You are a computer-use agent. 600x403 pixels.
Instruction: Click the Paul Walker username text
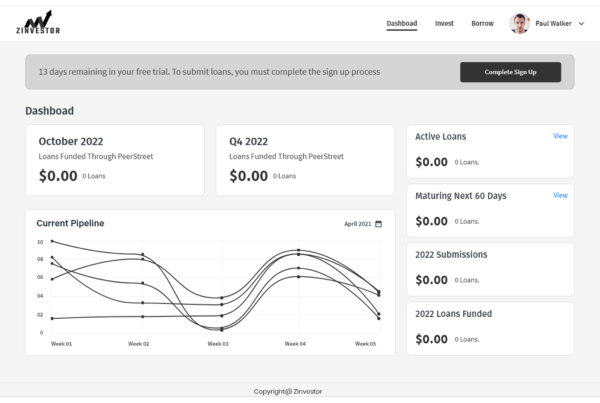click(x=553, y=23)
